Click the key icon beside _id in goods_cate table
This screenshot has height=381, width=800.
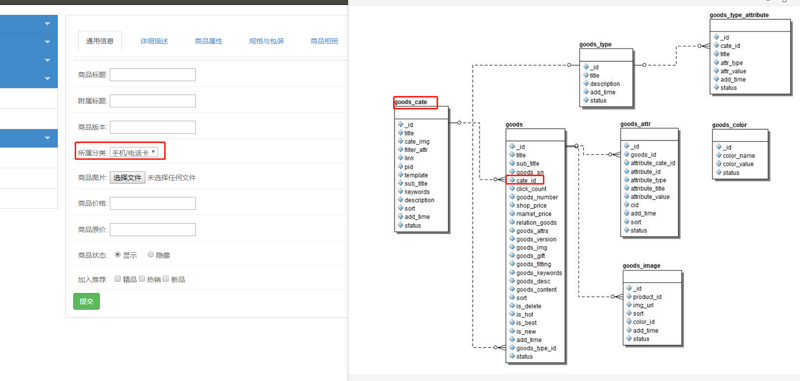400,125
